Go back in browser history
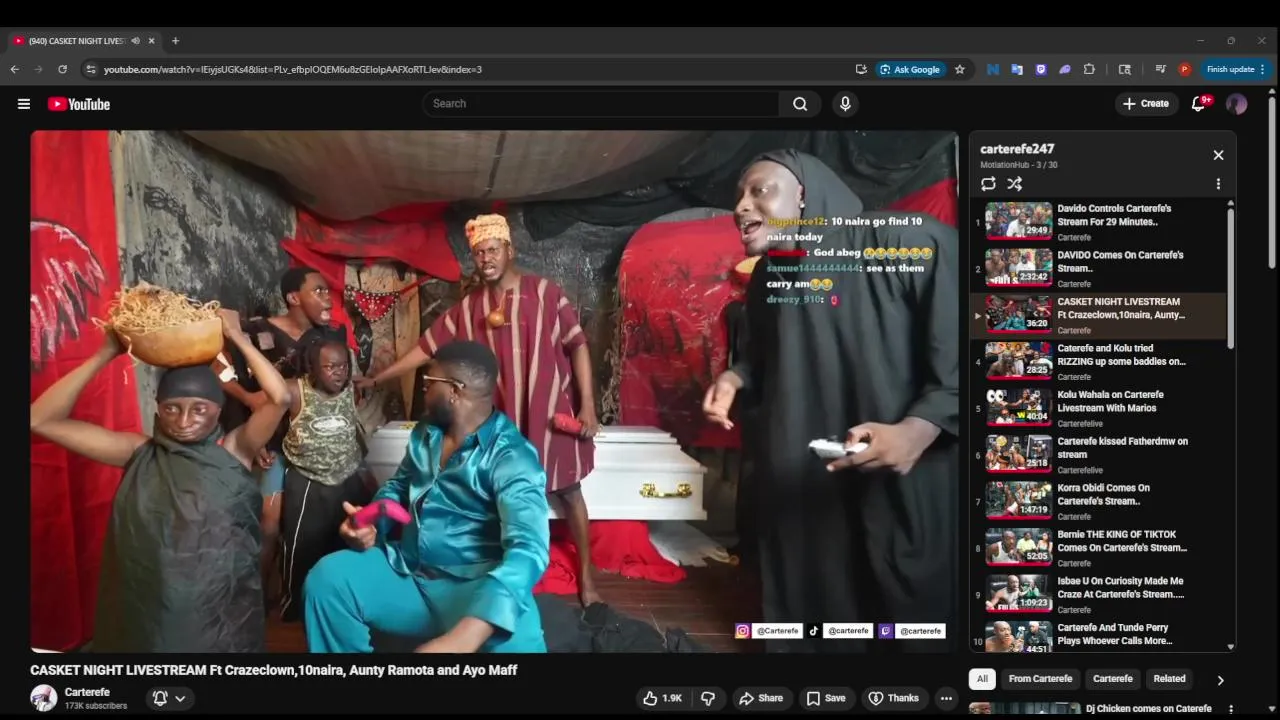This screenshot has width=1280, height=720. 14,69
